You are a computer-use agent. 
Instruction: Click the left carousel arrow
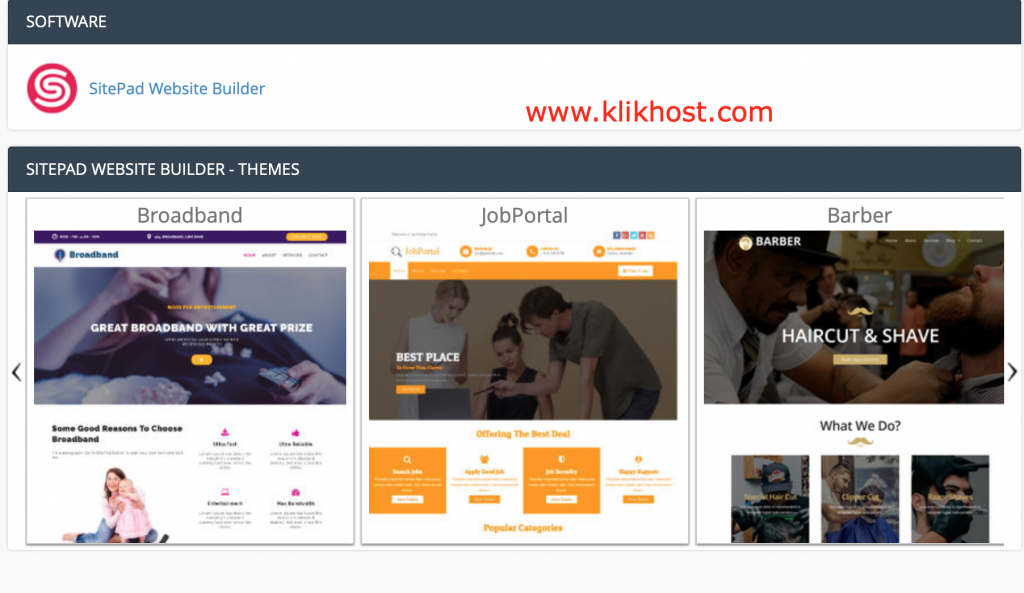click(x=15, y=372)
